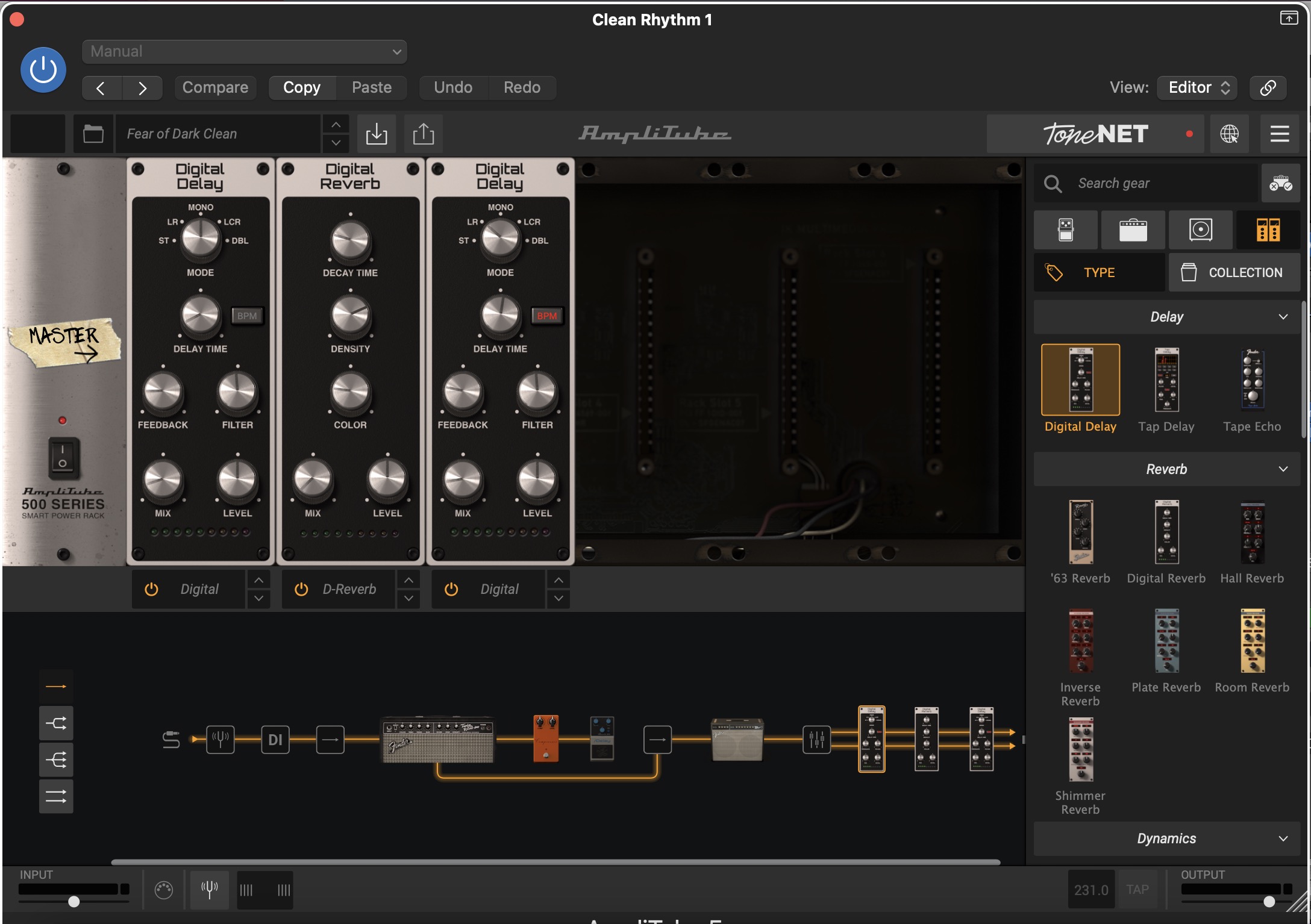The height and width of the screenshot is (924, 1311).
Task: Click the Redo button
Action: 522,88
